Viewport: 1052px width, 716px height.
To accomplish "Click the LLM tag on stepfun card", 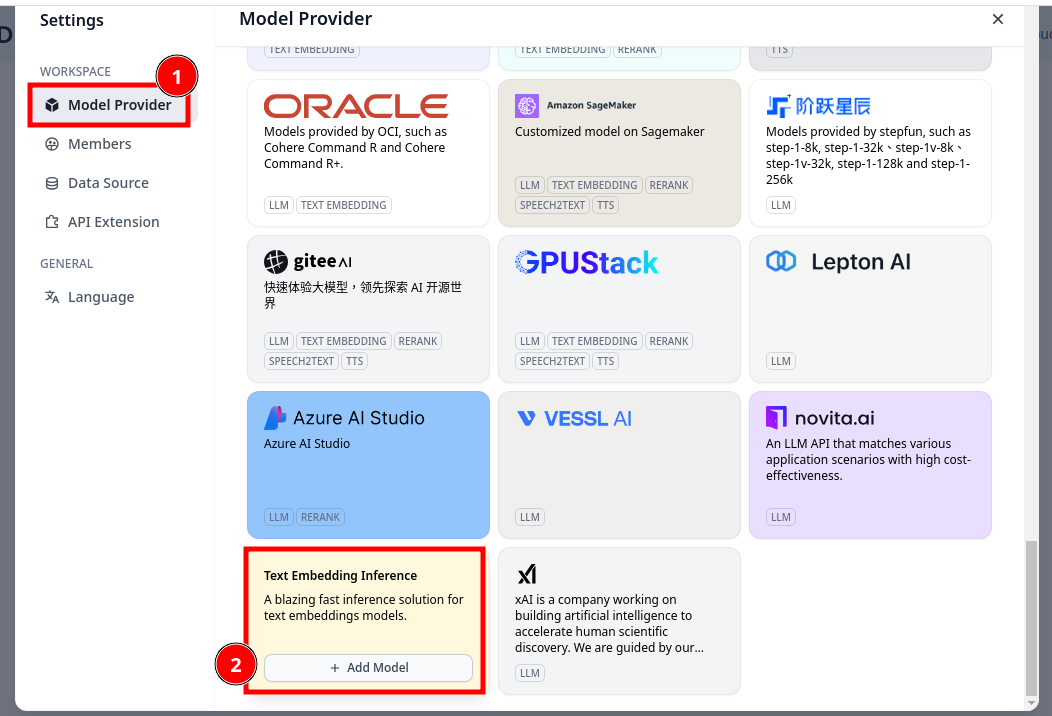I will (780, 205).
